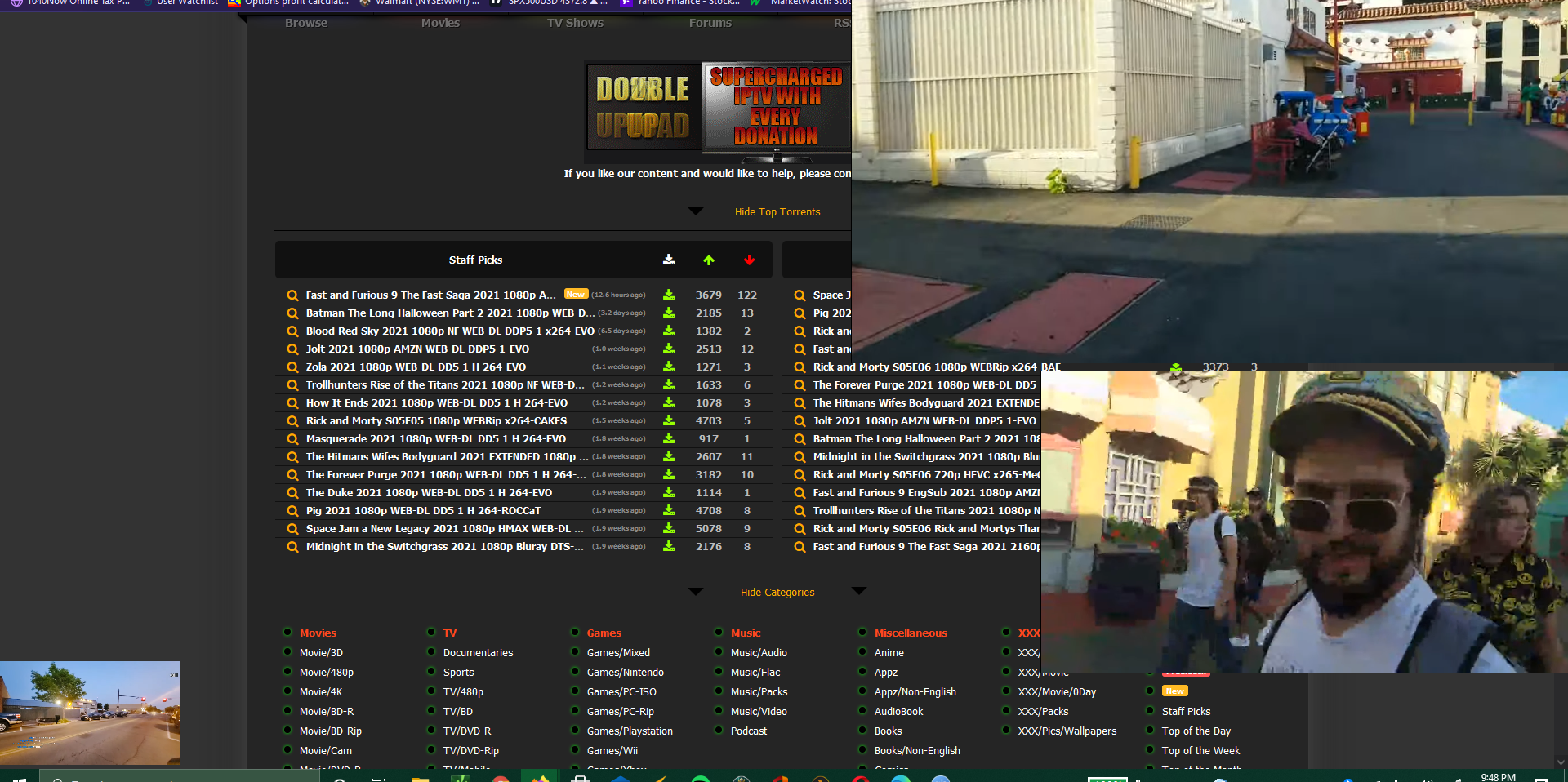Click magnifier icon beside Masquerade 2021
Image resolution: width=1568 pixels, height=782 pixels.
(x=292, y=439)
